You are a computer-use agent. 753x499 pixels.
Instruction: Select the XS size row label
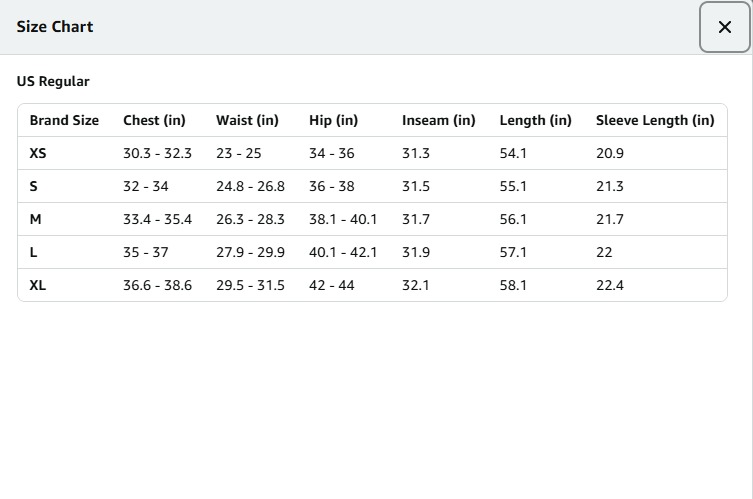[38, 153]
